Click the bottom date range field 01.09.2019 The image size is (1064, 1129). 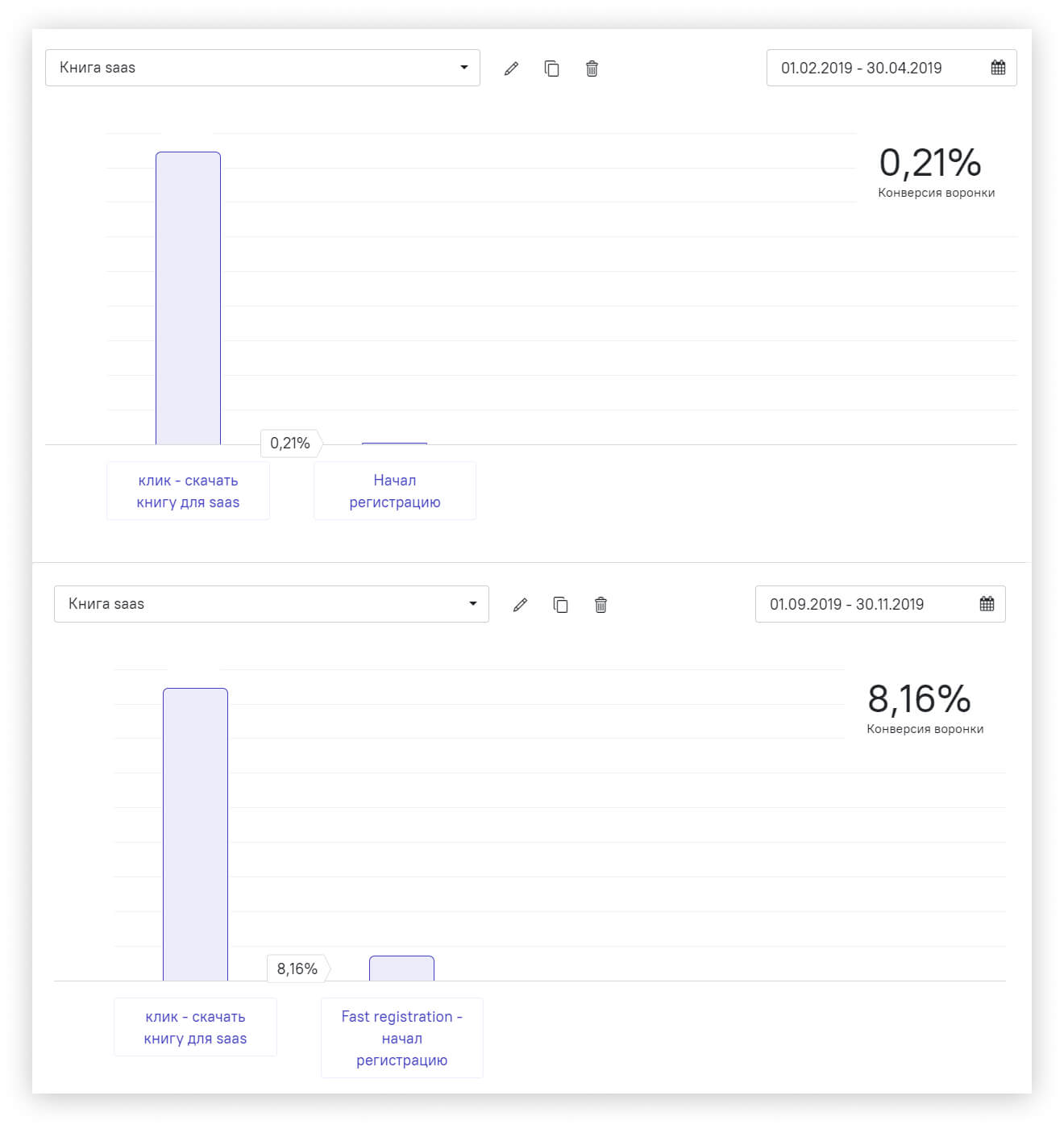tap(880, 604)
